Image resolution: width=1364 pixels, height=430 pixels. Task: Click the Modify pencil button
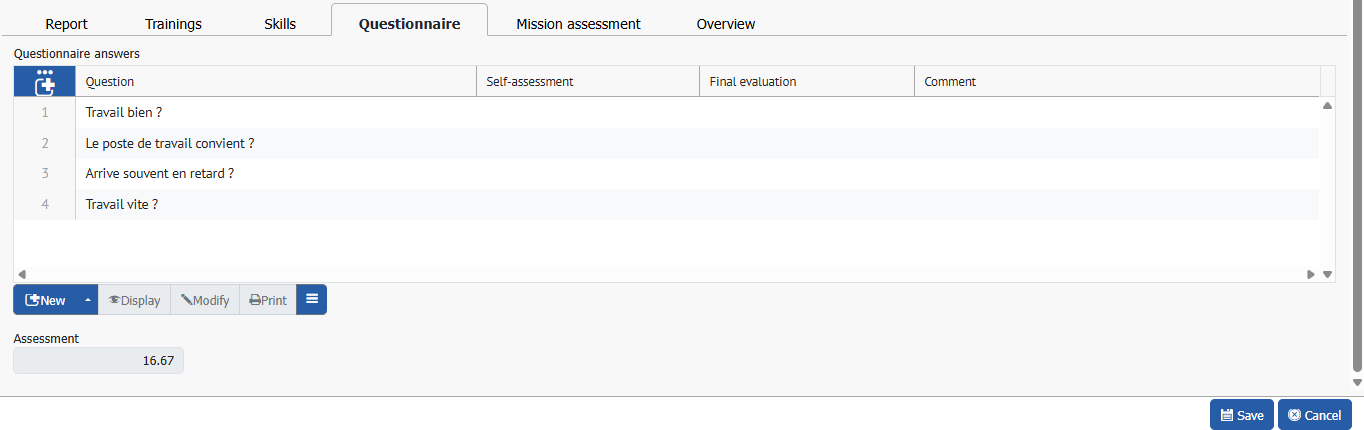tap(205, 300)
